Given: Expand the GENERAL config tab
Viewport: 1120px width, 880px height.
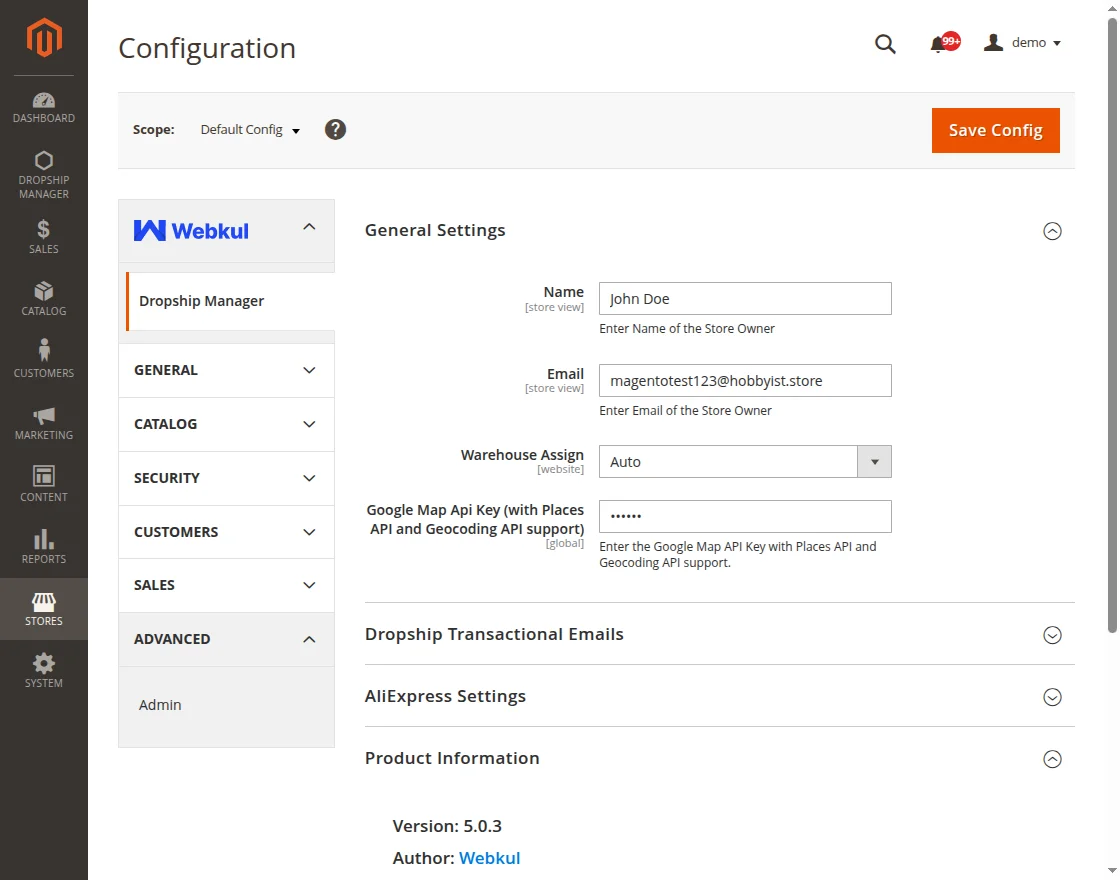Looking at the screenshot, I should pos(226,370).
